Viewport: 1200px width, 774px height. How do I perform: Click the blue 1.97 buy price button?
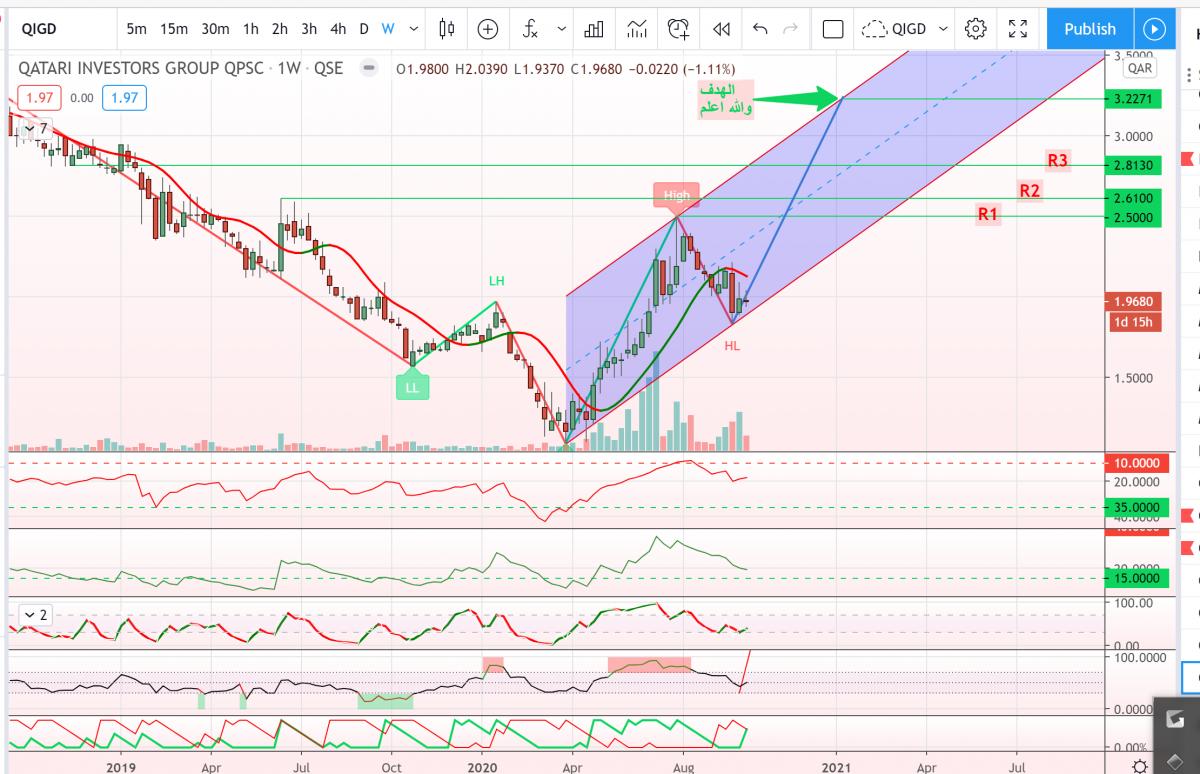(x=125, y=98)
